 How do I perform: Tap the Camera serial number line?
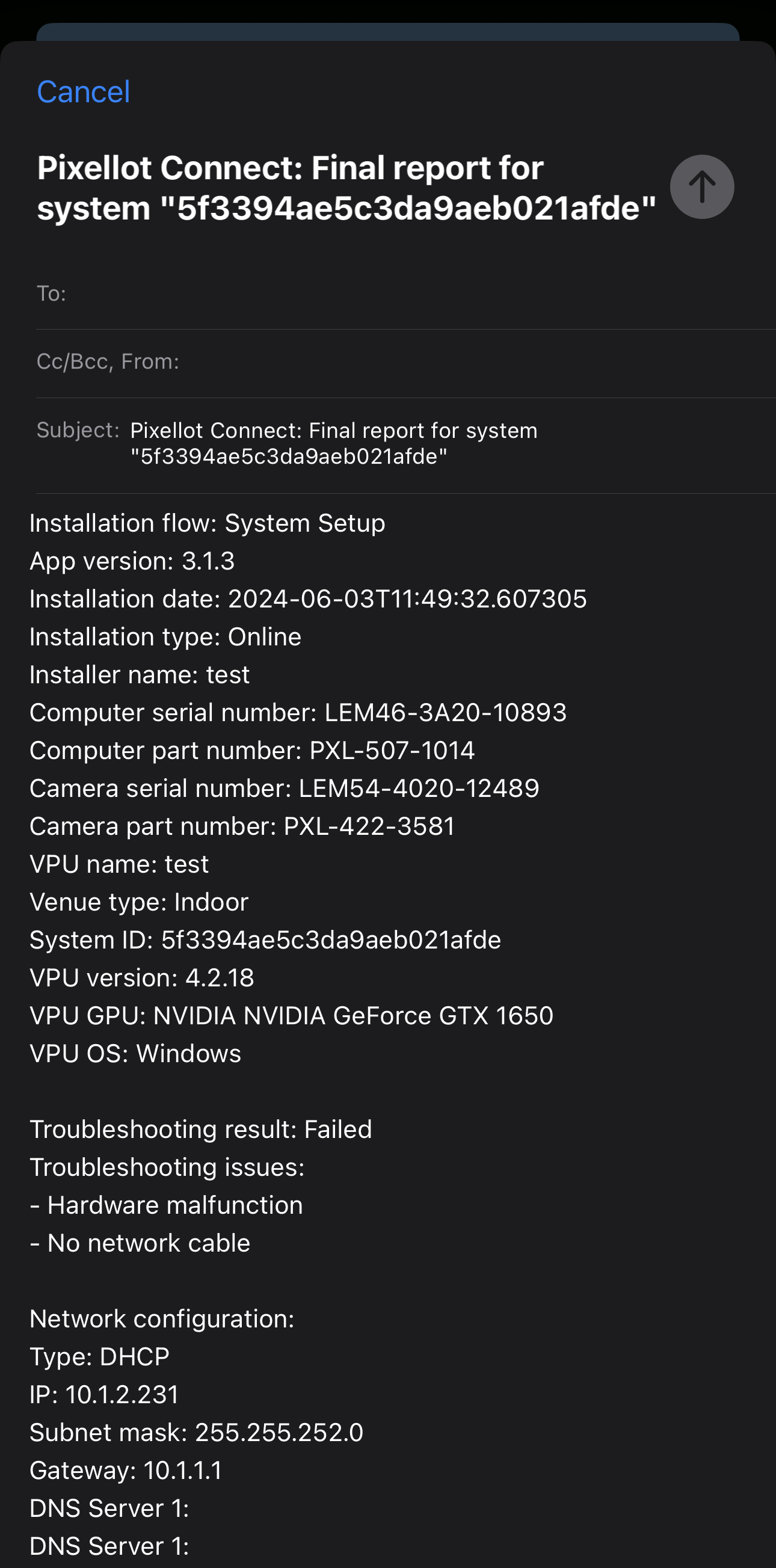point(284,788)
